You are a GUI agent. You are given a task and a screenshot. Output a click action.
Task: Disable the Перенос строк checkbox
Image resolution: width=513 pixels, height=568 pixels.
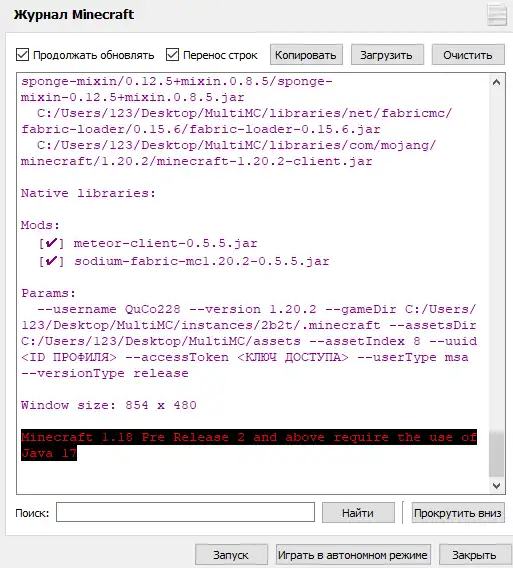click(x=172, y=55)
